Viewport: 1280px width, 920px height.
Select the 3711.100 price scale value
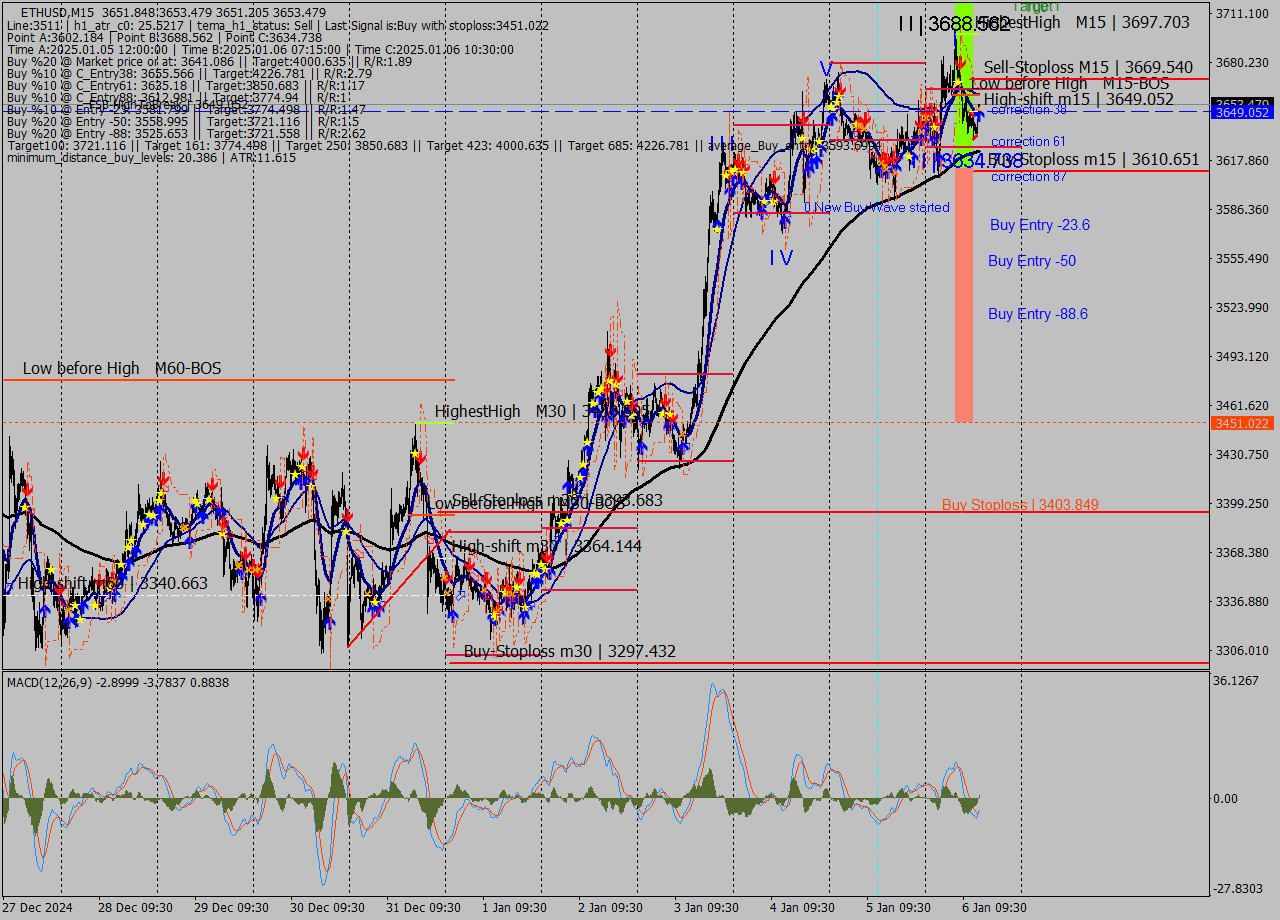1242,13
